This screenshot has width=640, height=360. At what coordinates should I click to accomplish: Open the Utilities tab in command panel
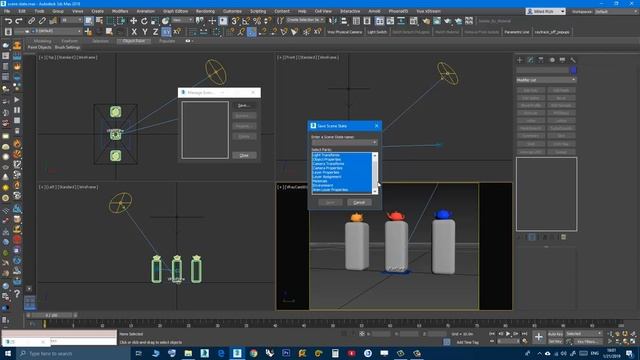coord(573,60)
